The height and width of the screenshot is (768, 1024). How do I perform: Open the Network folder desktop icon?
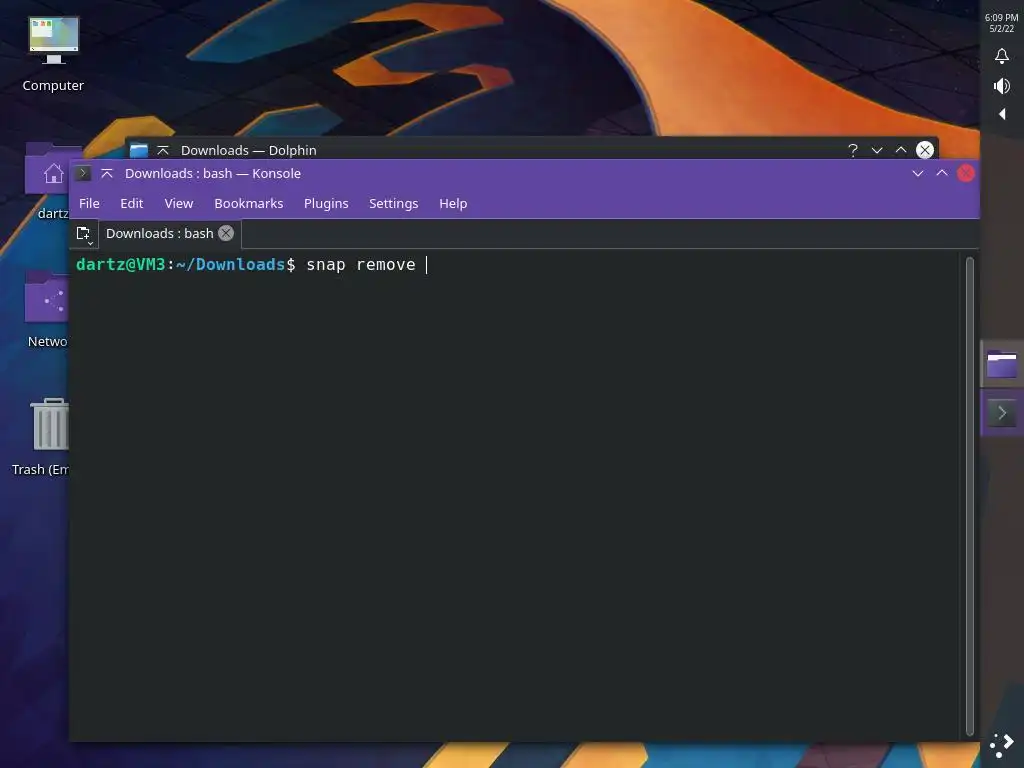click(47, 310)
